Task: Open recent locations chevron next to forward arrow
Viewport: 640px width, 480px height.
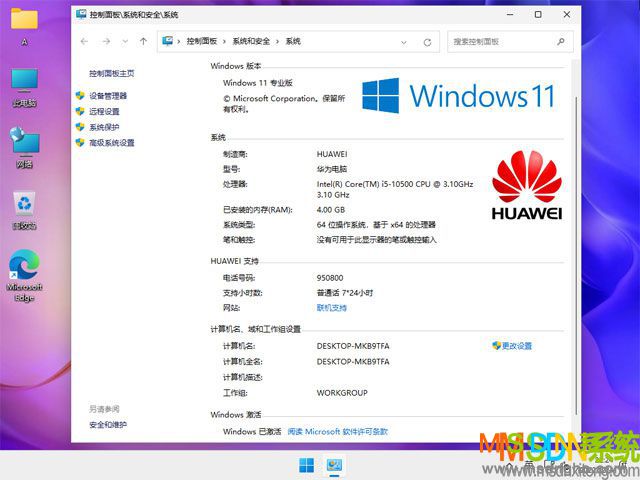Action: (x=125, y=42)
